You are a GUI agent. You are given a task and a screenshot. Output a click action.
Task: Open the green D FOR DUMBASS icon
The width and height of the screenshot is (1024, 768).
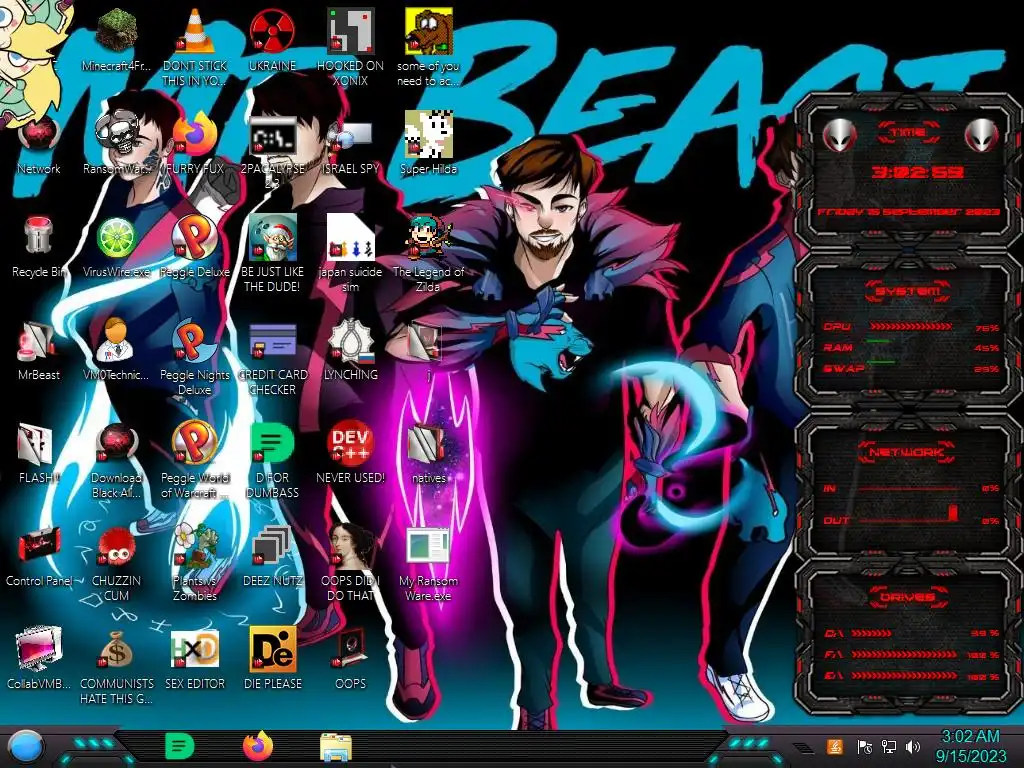click(272, 443)
